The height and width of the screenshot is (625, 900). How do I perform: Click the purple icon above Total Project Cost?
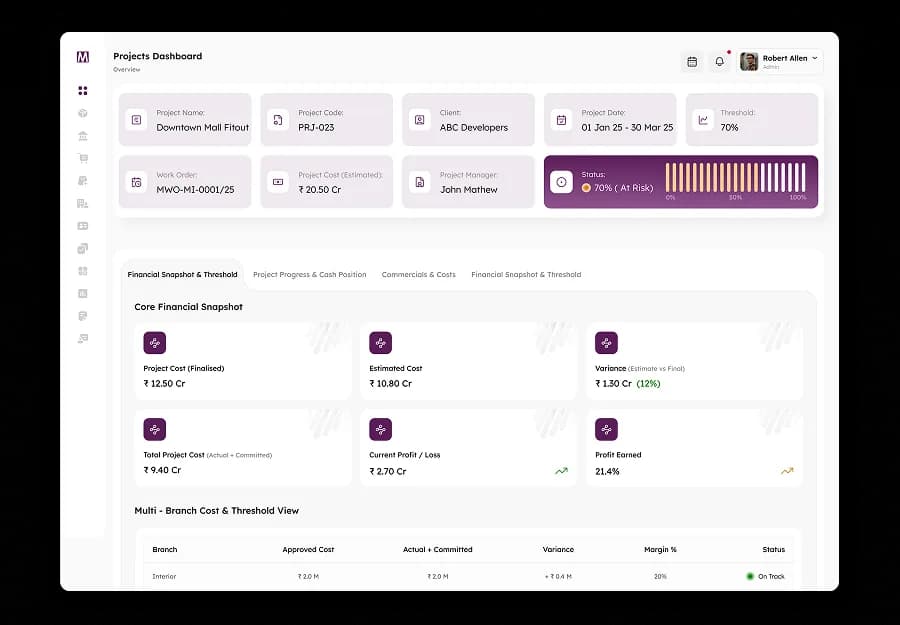coord(154,429)
